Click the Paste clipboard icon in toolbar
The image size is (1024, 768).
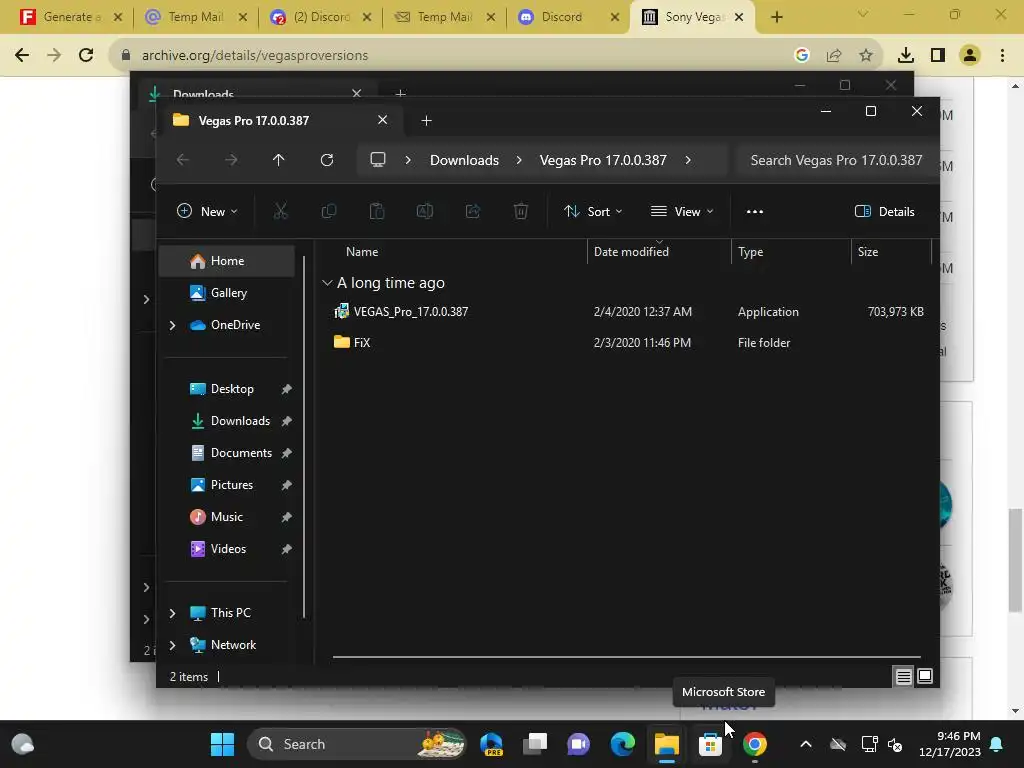pyautogui.click(x=377, y=211)
